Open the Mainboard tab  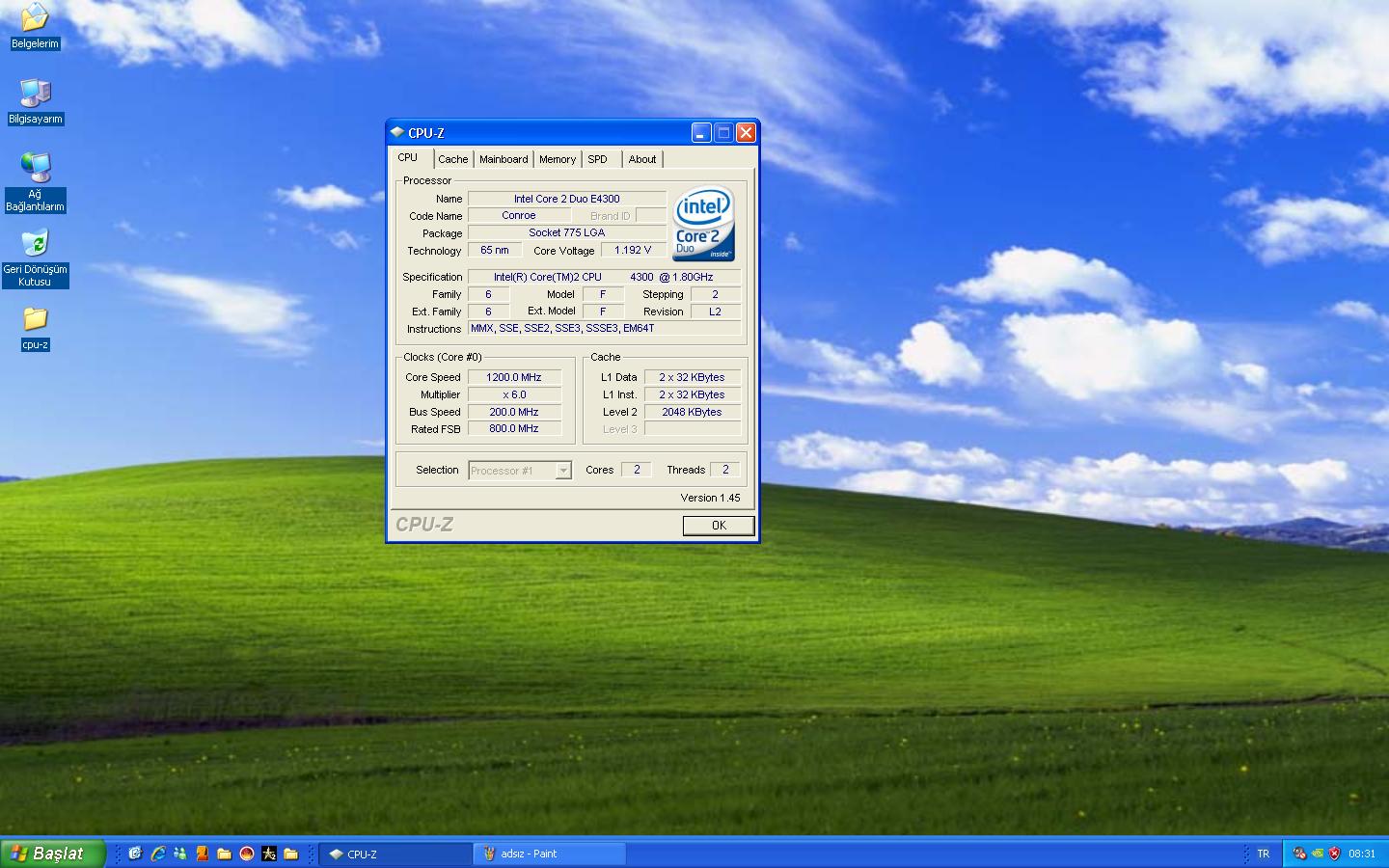(x=504, y=159)
